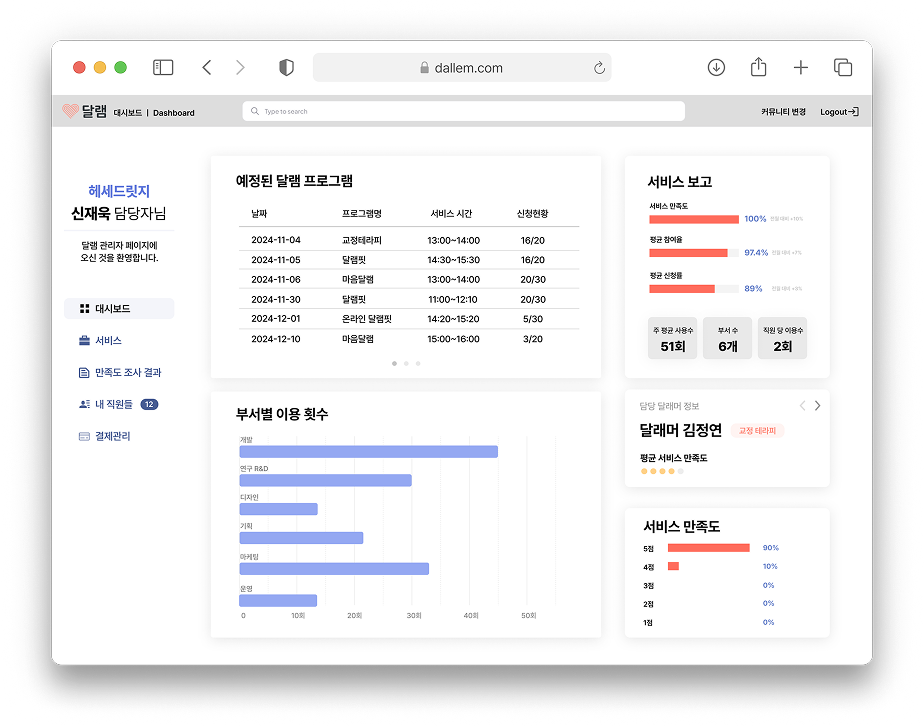Click the 달램 brand name
This screenshot has width=924, height=726.
point(94,111)
